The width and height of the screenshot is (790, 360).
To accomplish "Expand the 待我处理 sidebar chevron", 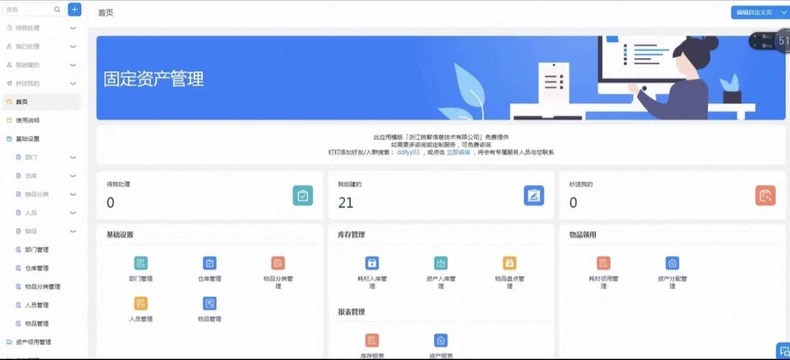I will [73, 28].
